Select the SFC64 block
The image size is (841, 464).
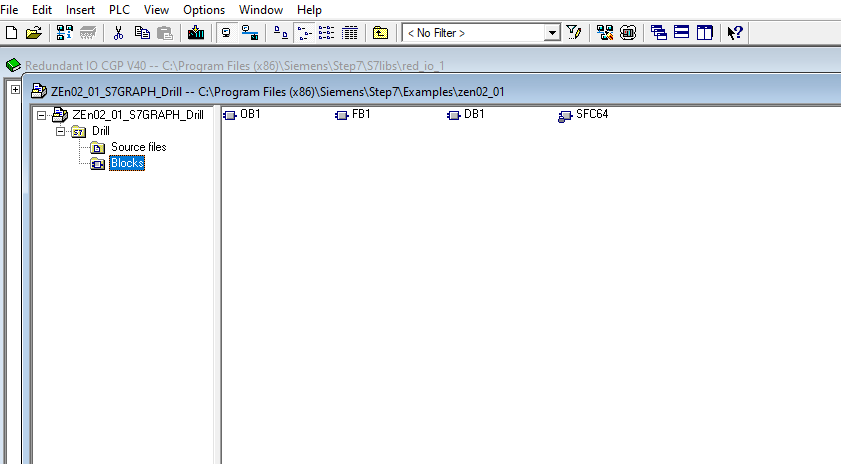pos(584,115)
